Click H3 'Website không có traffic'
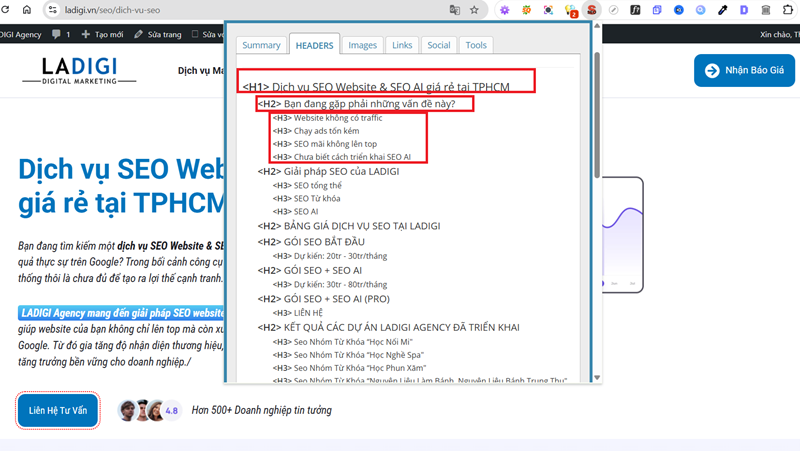The height and width of the screenshot is (451, 800). point(328,118)
